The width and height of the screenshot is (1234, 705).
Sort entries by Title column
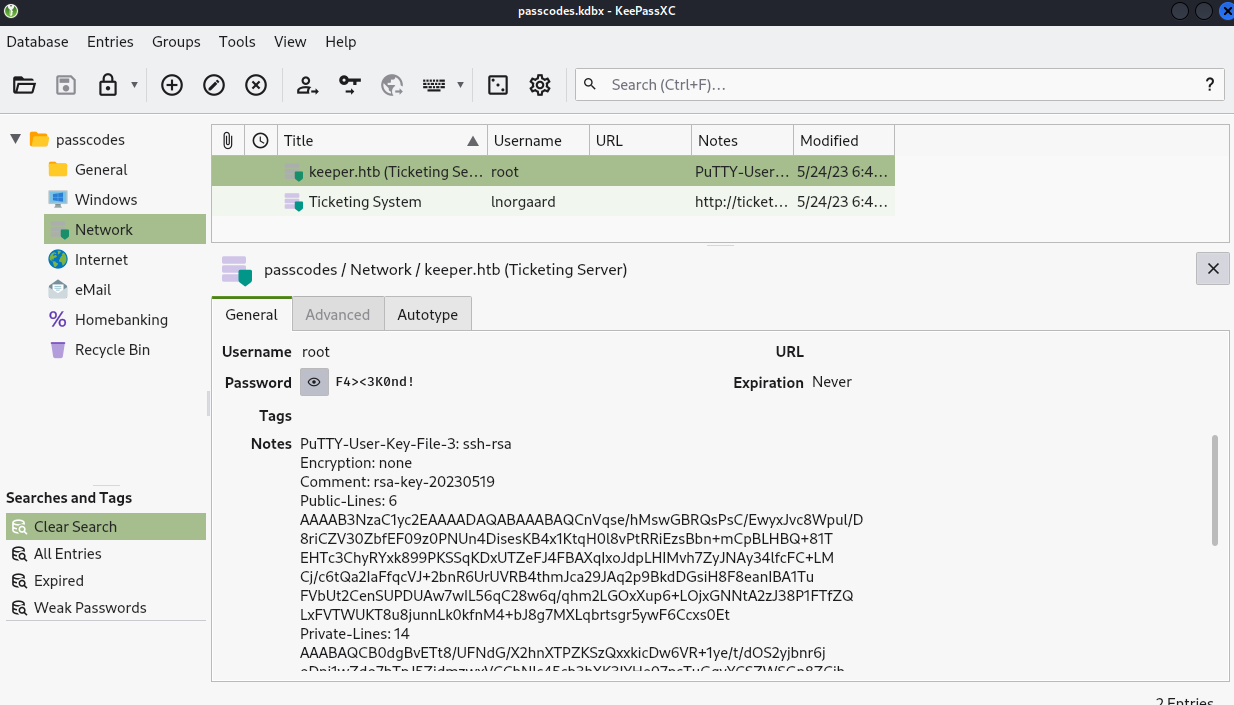[x=382, y=140]
